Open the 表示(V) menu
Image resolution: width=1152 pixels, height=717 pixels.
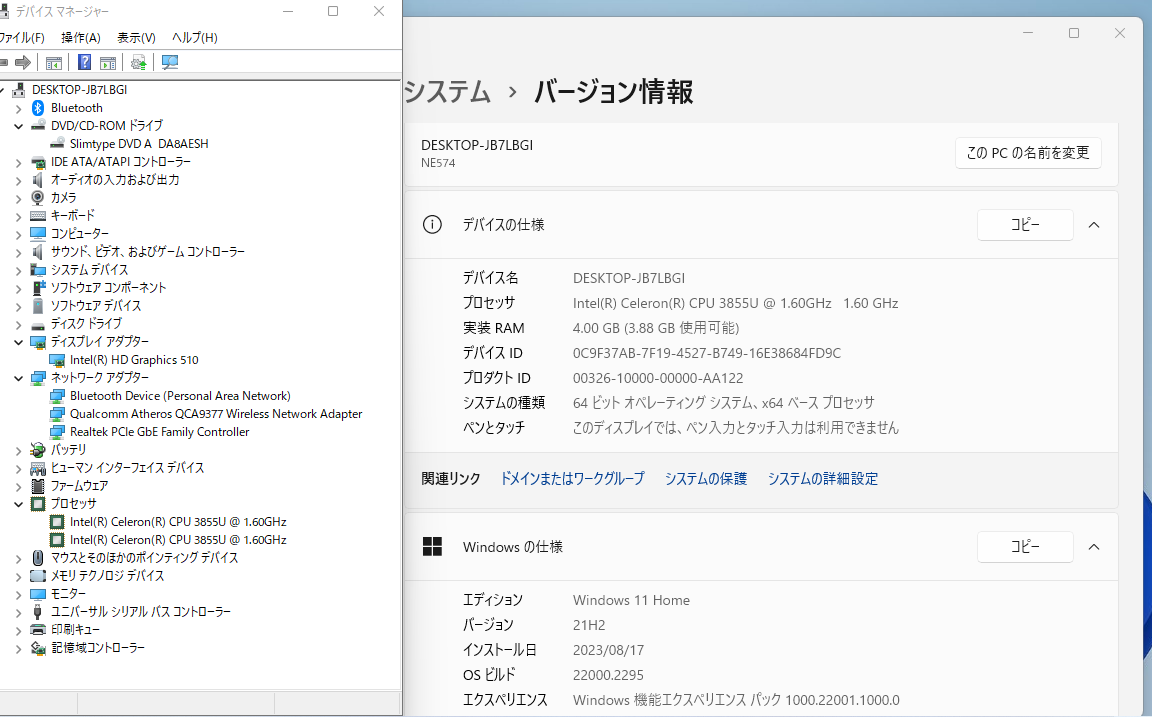coord(137,37)
